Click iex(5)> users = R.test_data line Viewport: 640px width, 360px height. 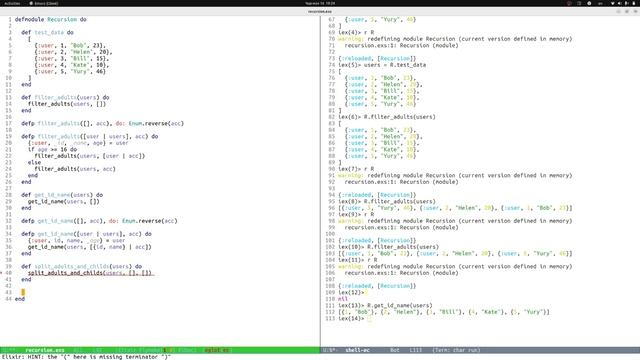[382, 65]
